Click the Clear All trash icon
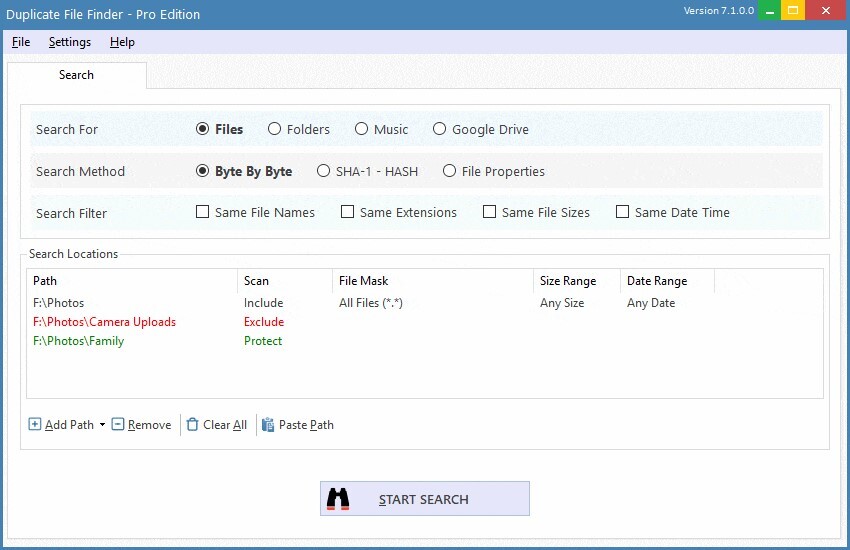 point(192,425)
